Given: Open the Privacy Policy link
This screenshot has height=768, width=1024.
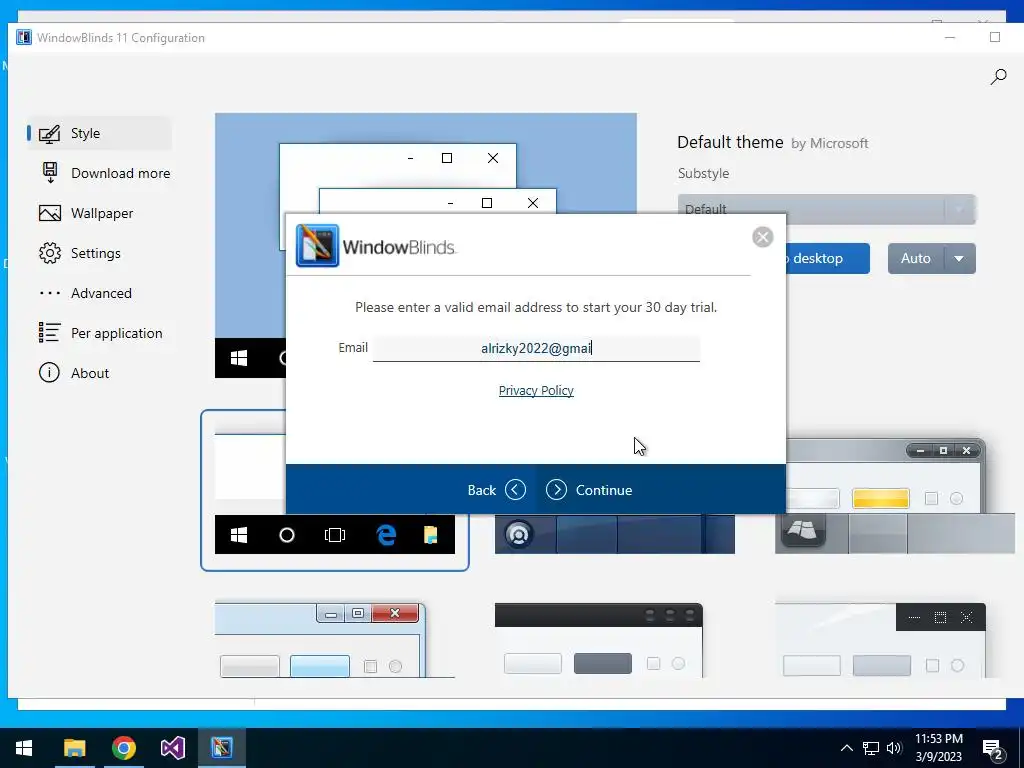Looking at the screenshot, I should click(536, 391).
